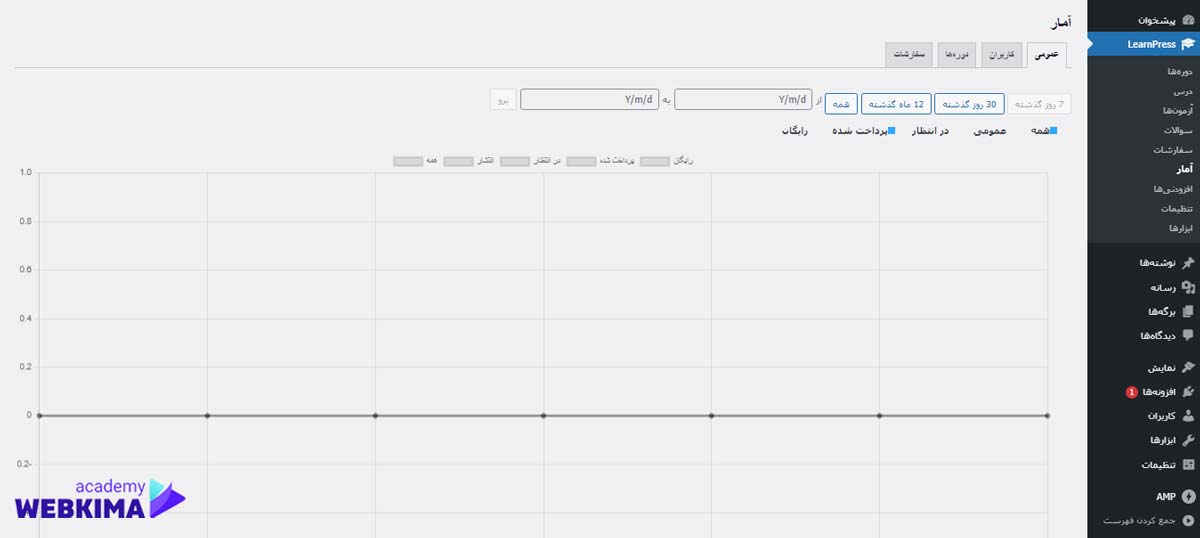The width and height of the screenshot is (1200, 538).
Task: Select the عمومی order status filter
Action: (990, 131)
